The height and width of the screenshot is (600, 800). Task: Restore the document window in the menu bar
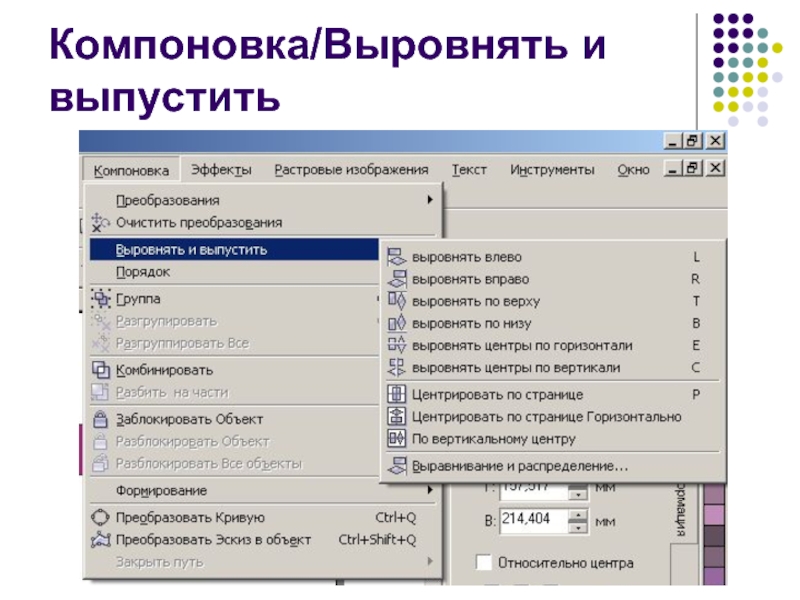[x=693, y=168]
